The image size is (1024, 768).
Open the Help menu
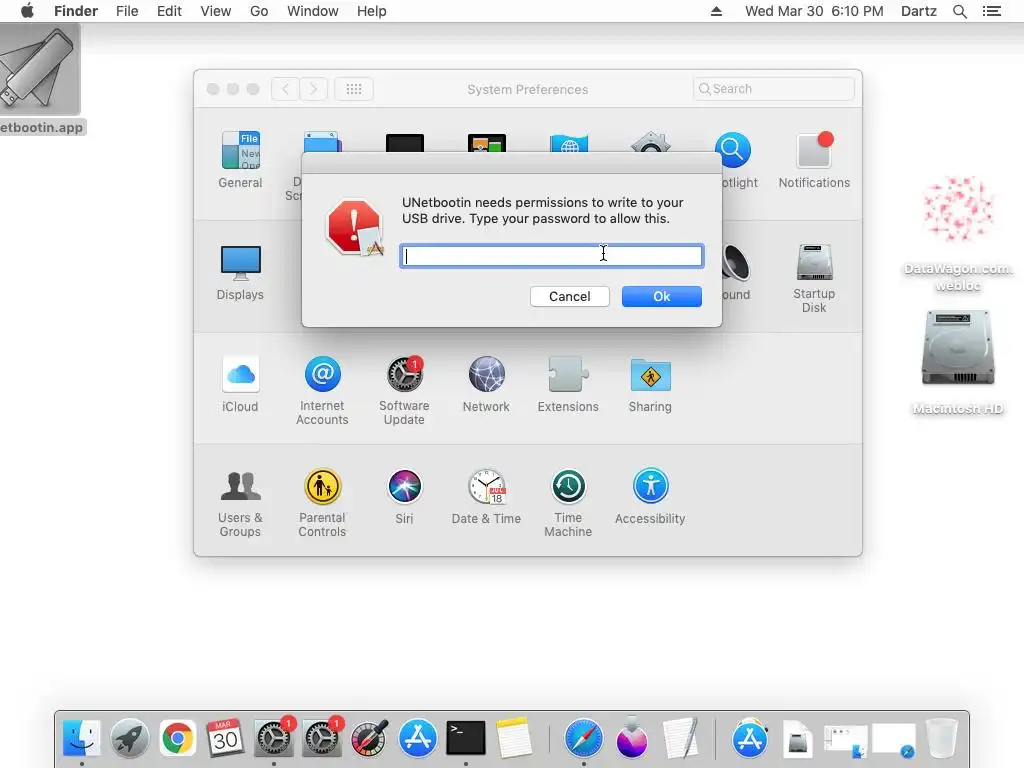point(372,11)
